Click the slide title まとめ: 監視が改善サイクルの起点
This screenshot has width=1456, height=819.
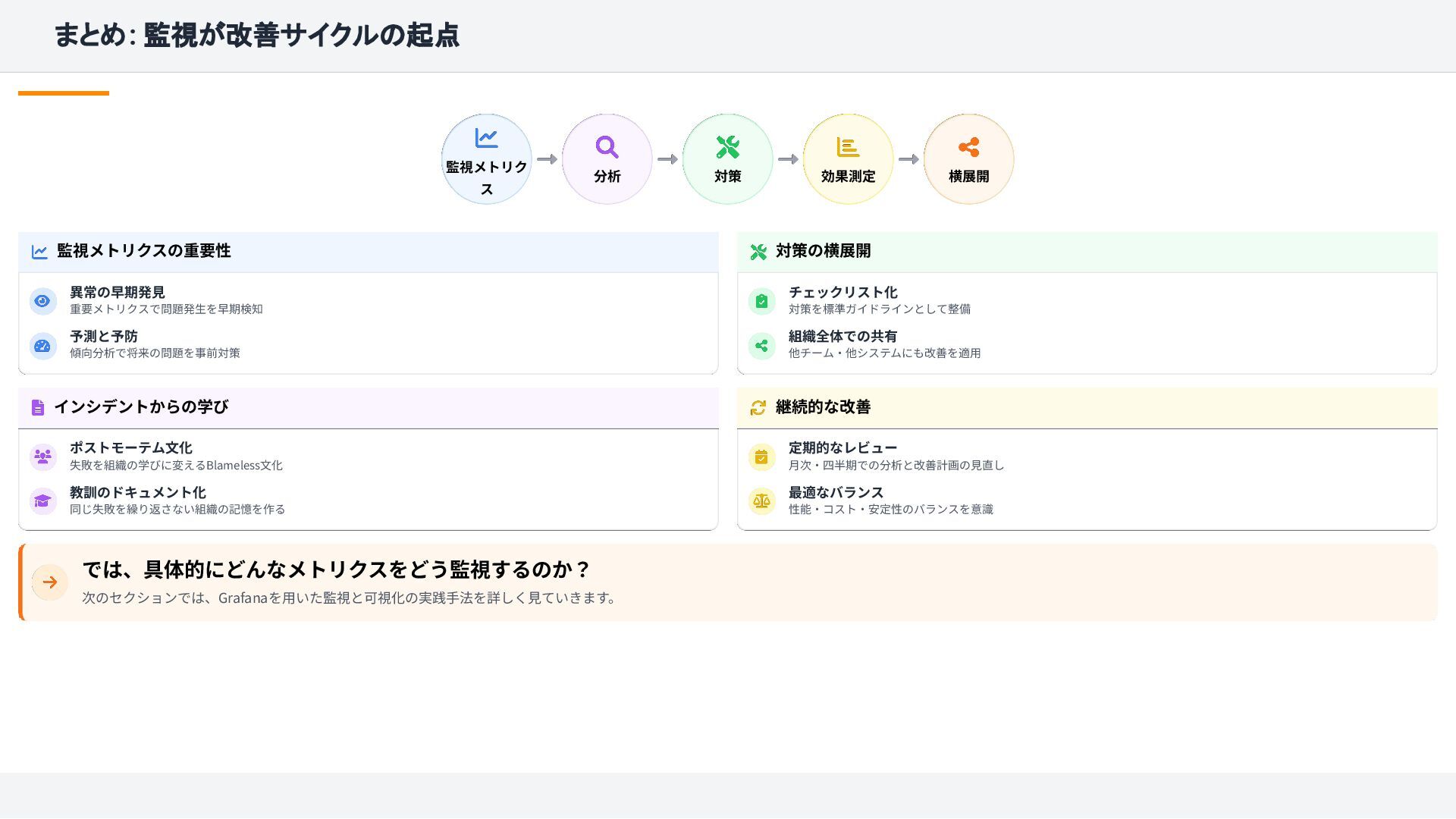click(x=256, y=35)
